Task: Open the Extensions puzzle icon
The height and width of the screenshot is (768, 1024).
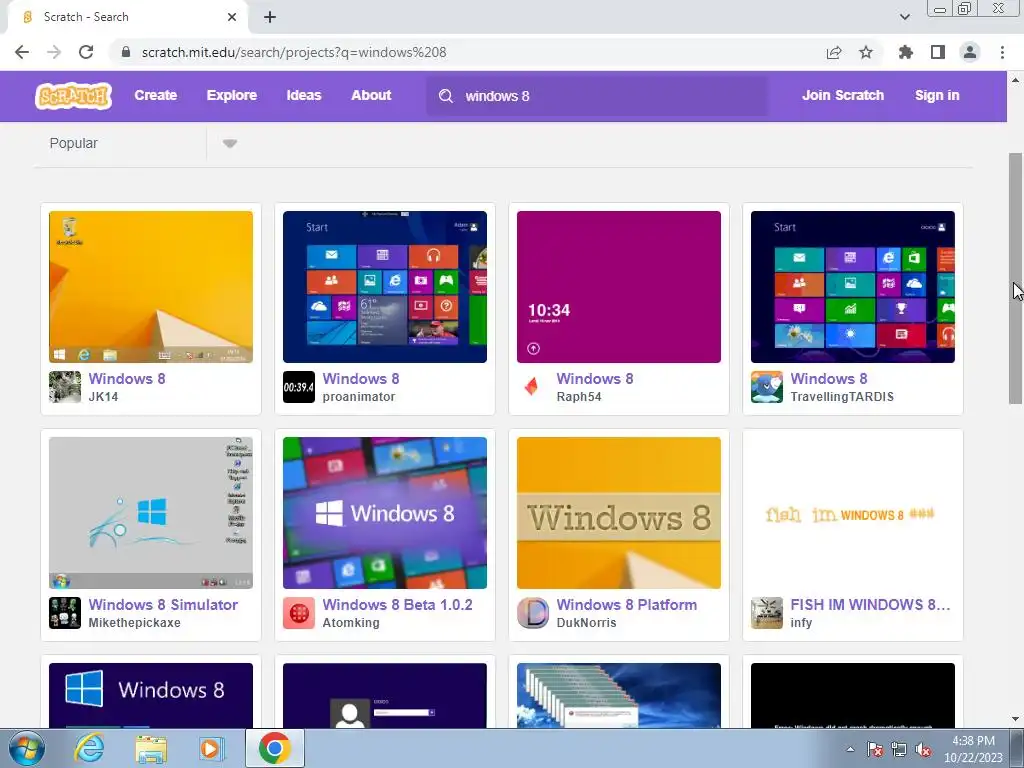Action: tap(905, 52)
